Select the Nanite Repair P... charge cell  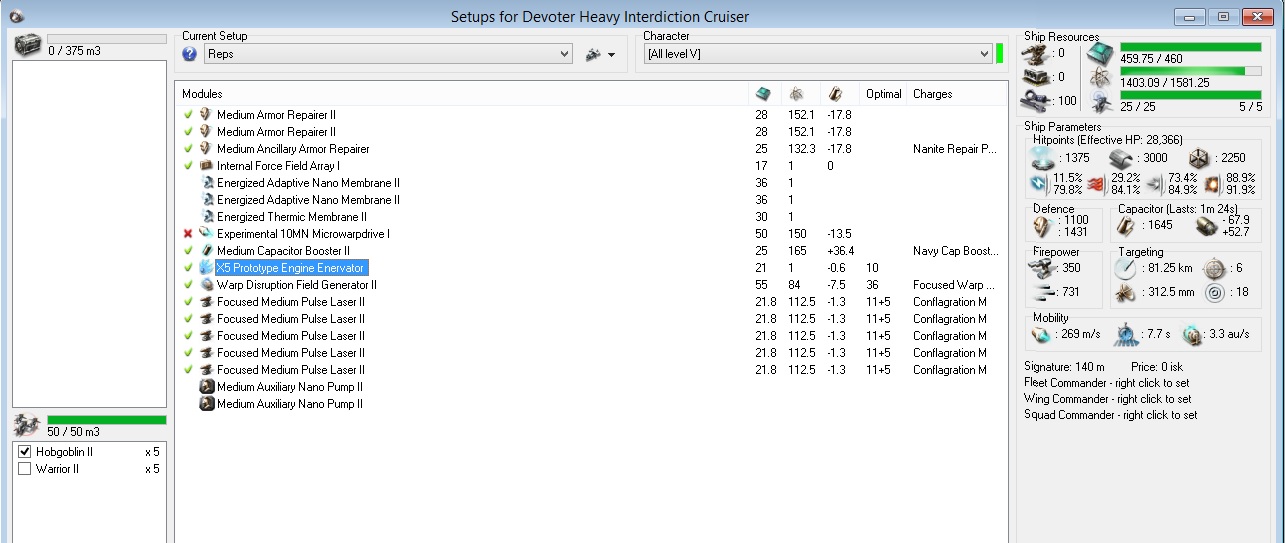point(955,149)
